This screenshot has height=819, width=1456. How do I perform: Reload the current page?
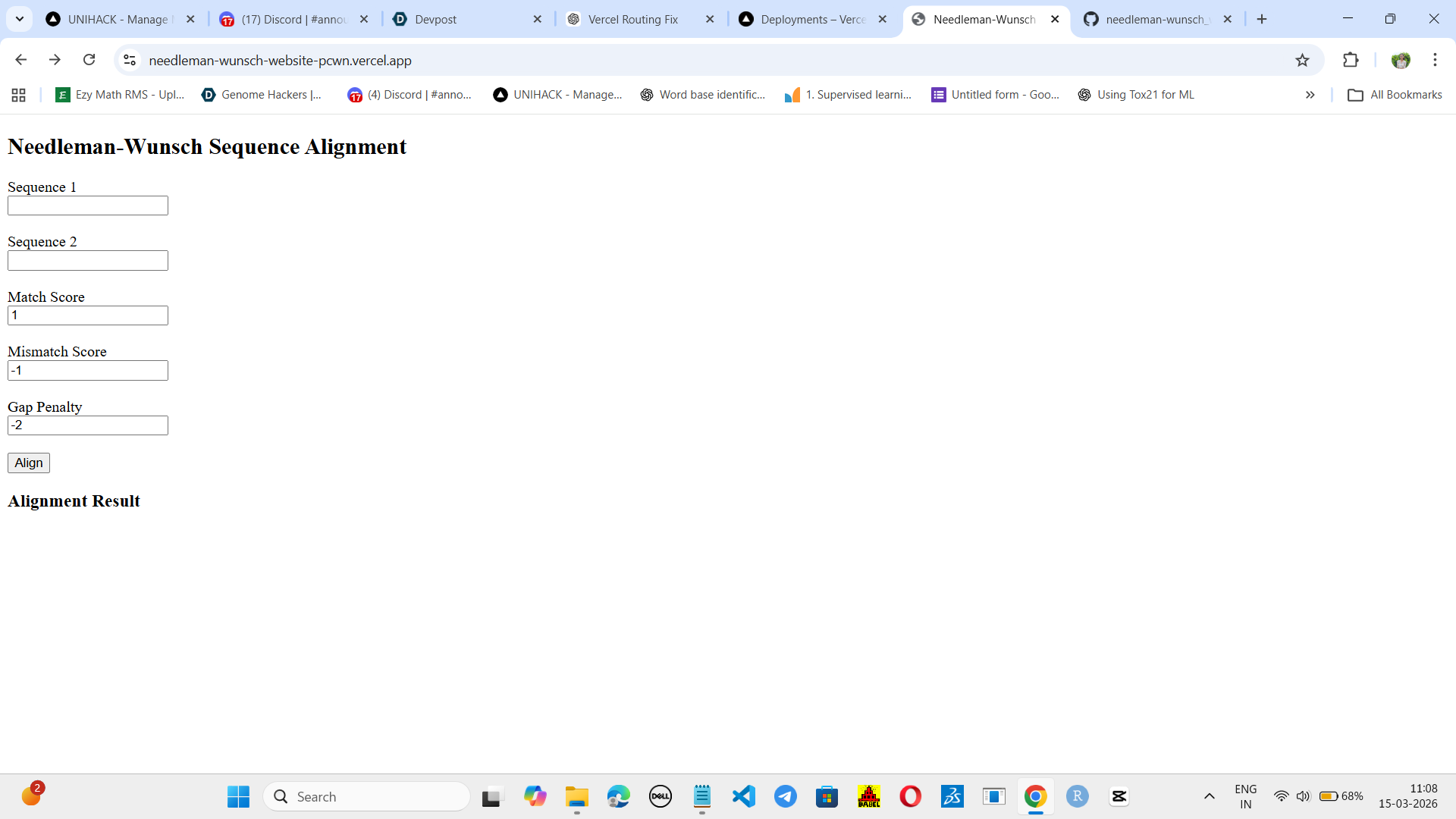tap(89, 60)
